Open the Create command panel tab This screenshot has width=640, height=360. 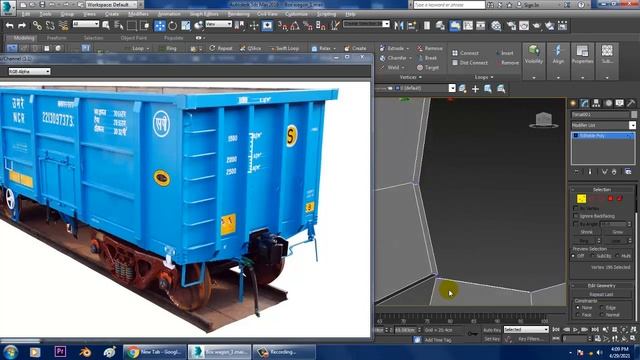tap(573, 103)
